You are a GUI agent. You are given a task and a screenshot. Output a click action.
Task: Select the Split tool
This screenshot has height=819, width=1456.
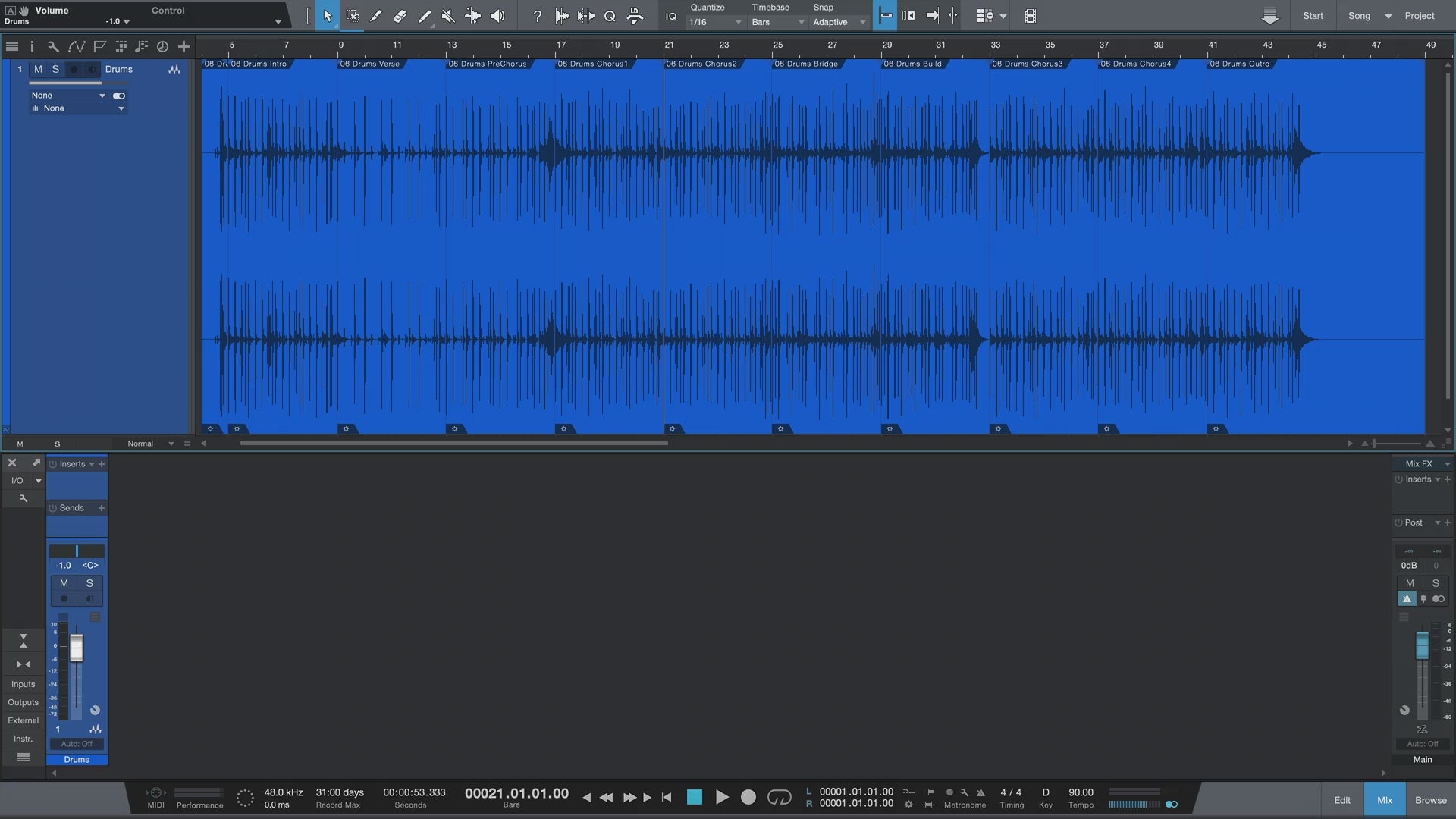[376, 16]
